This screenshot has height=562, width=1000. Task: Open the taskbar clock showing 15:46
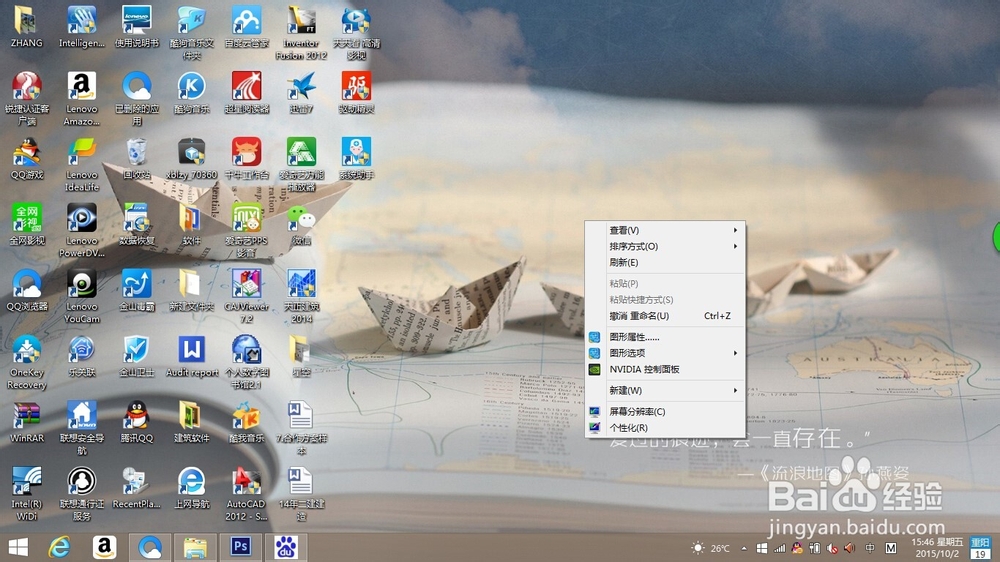tap(937, 548)
